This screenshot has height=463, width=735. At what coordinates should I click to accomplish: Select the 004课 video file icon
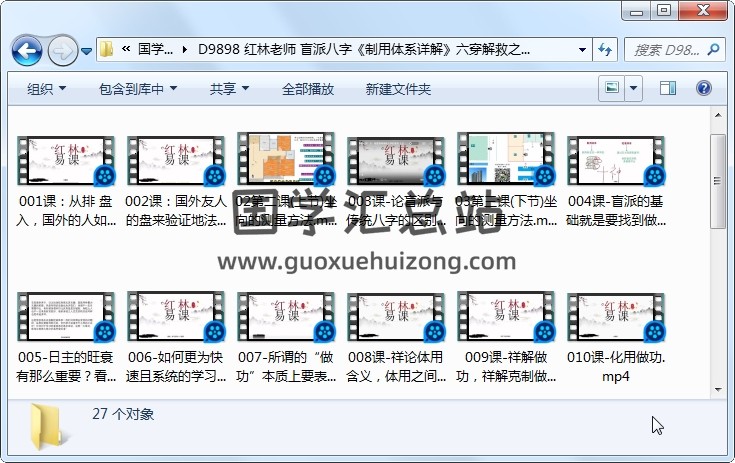pyautogui.click(x=616, y=161)
